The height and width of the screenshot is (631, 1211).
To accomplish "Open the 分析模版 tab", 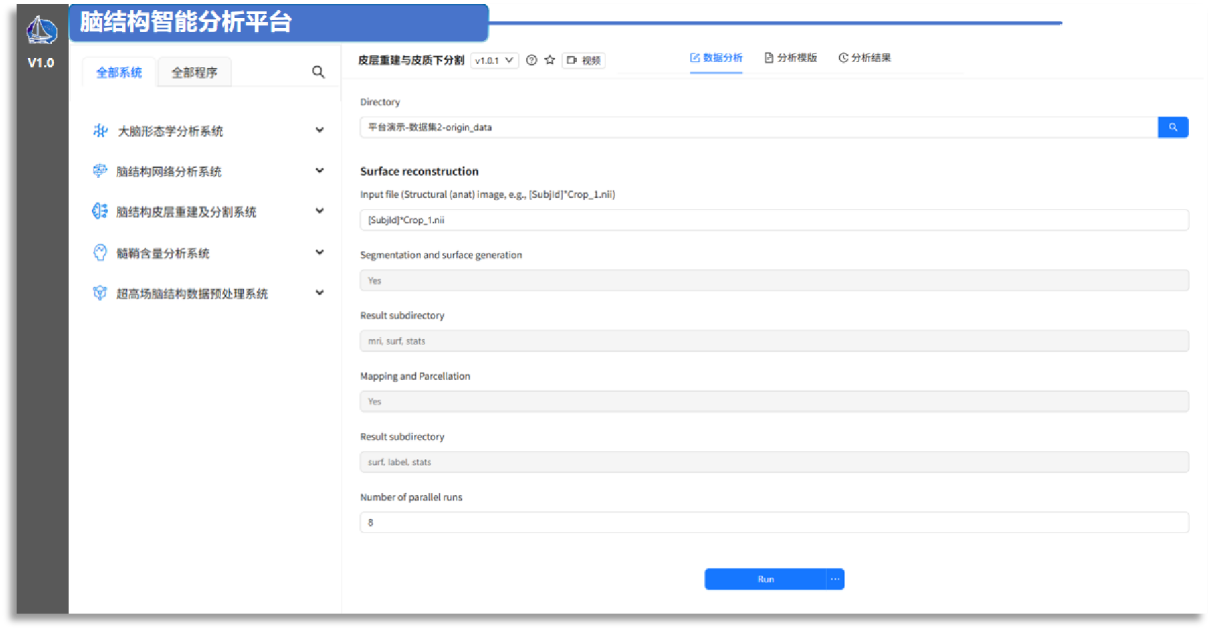I will click(790, 58).
